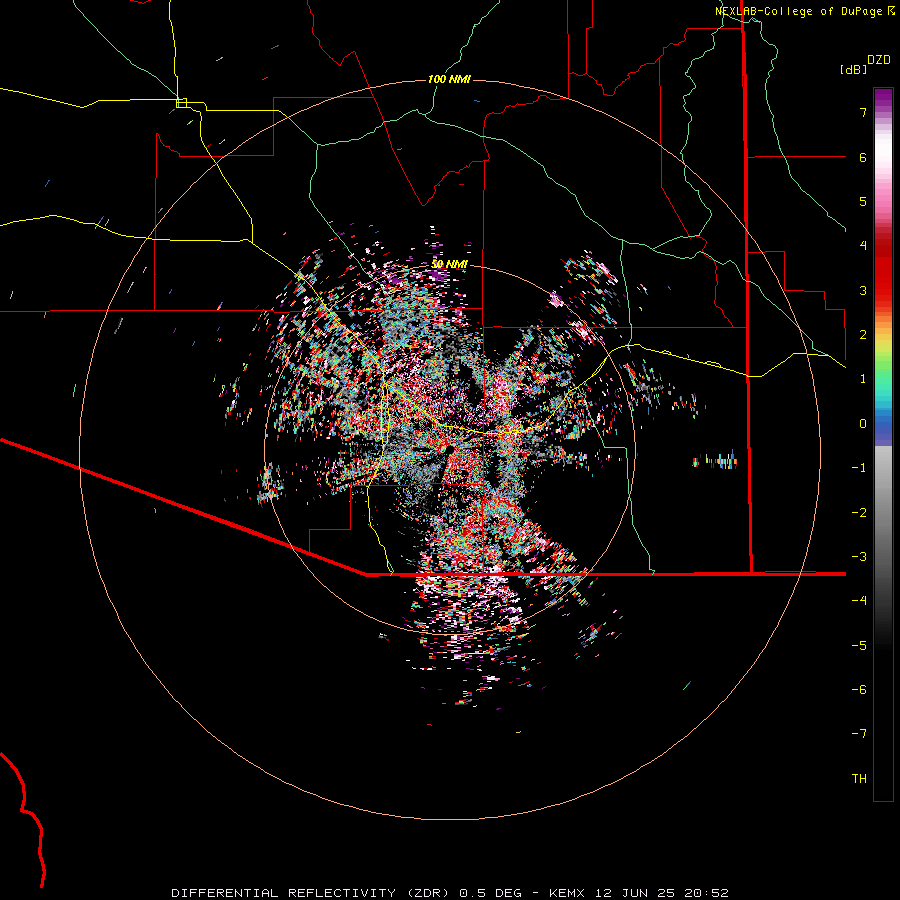Click the 4 value on color scale
The width and height of the screenshot is (900, 900).
point(863,246)
